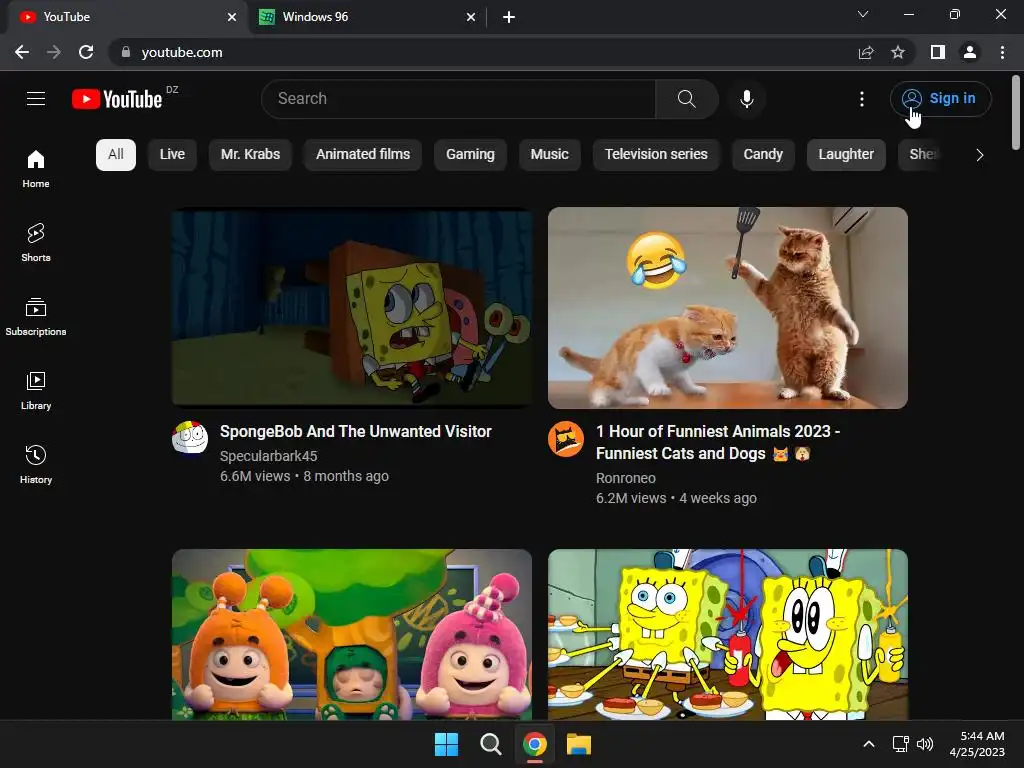Open File Explorer from the taskbar

(579, 744)
